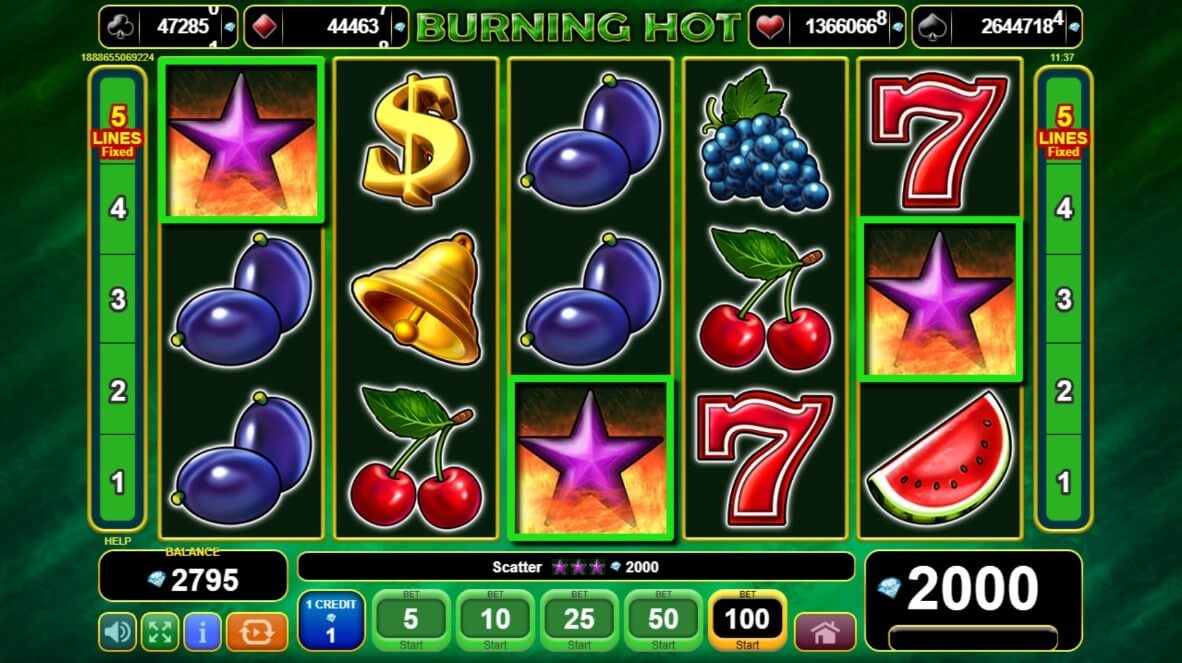The height and width of the screenshot is (663, 1182).
Task: Click the gold dollar sign symbol
Action: coord(415,140)
